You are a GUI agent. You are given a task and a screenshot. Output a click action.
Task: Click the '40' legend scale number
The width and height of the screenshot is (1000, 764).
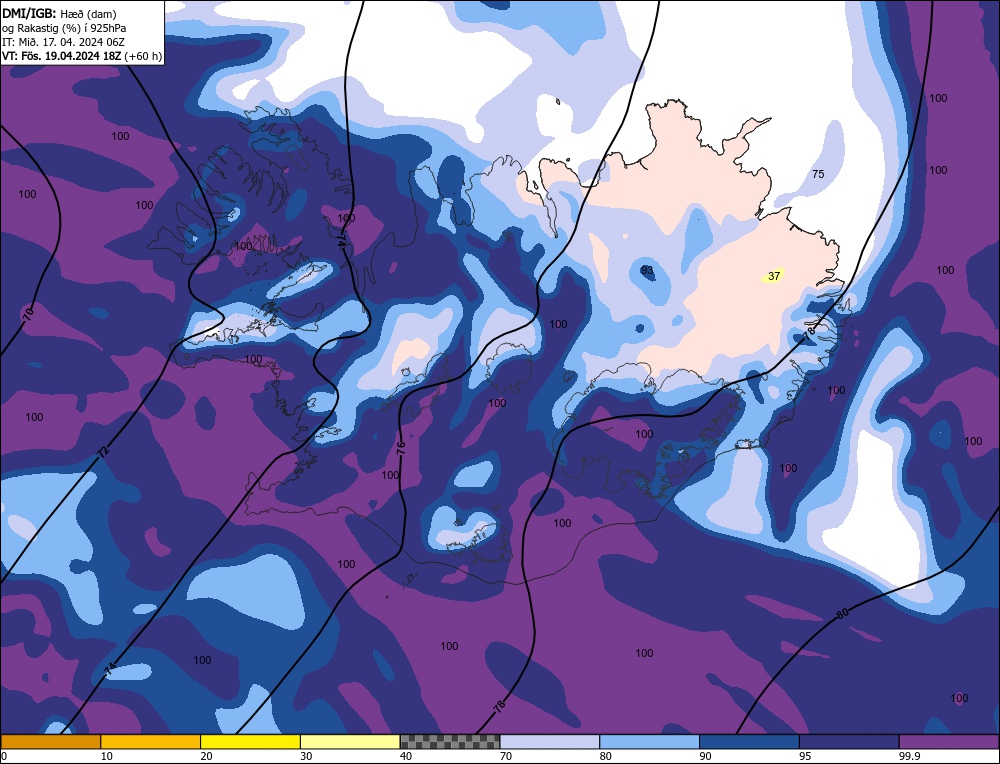406,756
